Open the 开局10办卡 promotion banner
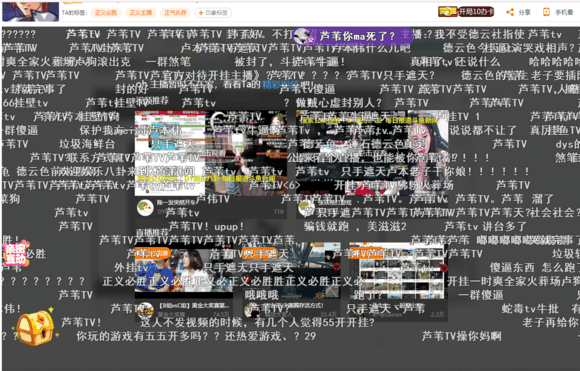This screenshot has height=371, width=580. (x=466, y=12)
